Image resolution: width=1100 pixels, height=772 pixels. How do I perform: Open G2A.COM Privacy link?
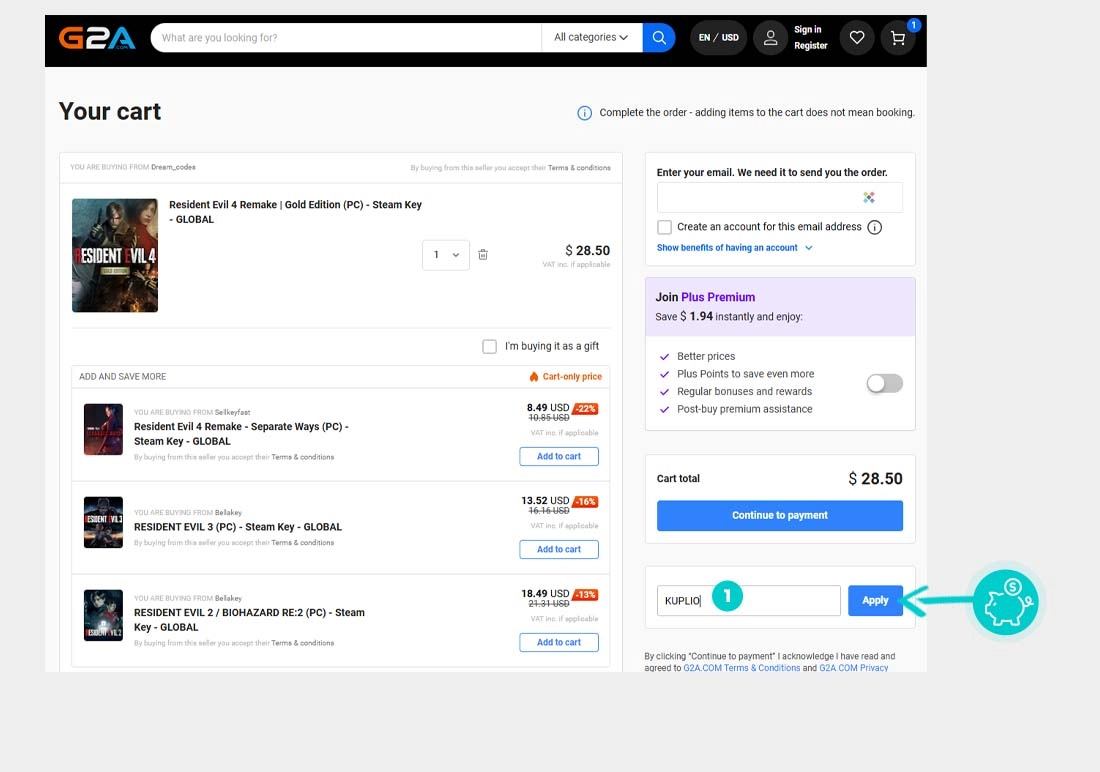click(x=854, y=668)
